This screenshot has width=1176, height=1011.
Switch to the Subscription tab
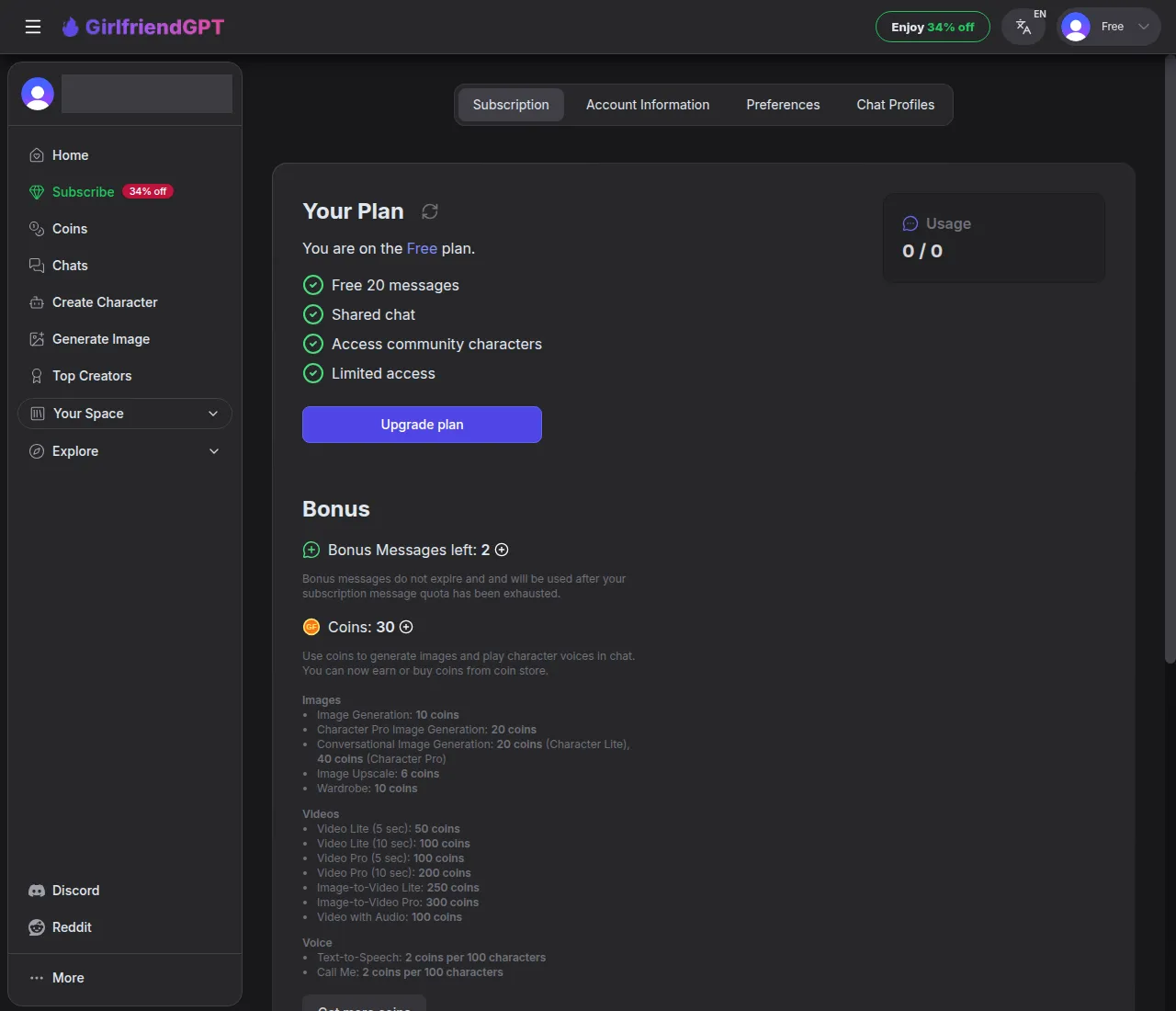[511, 105]
